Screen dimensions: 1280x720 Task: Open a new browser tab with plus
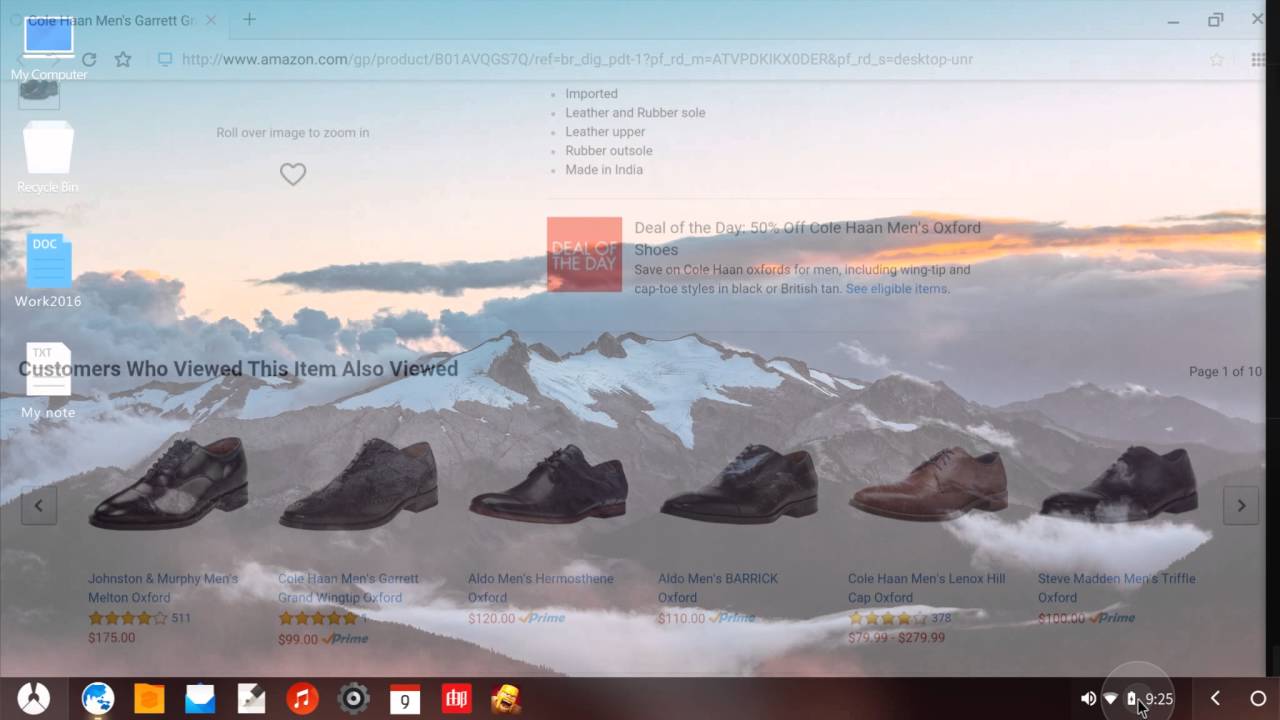[249, 19]
